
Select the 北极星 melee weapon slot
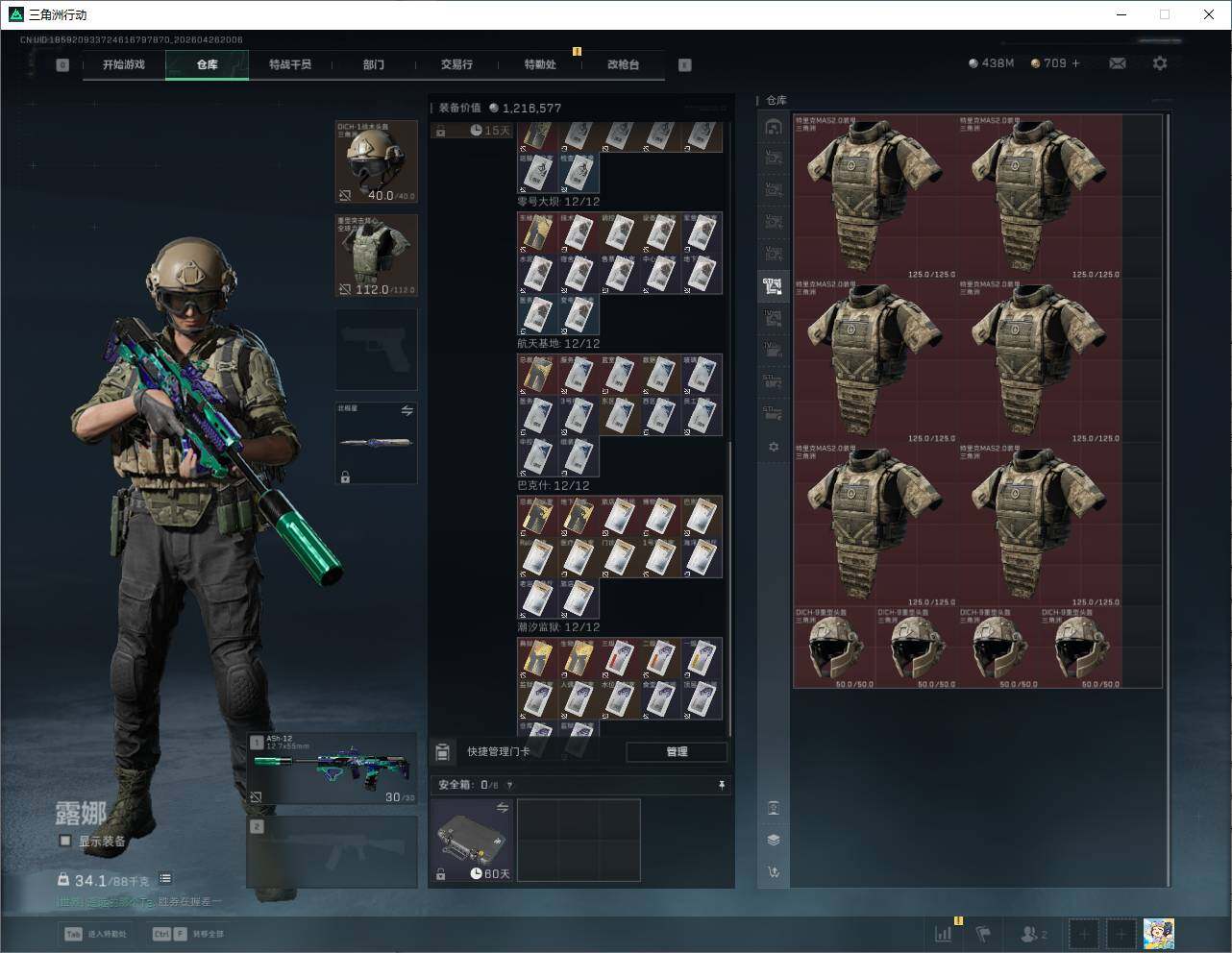(x=377, y=443)
